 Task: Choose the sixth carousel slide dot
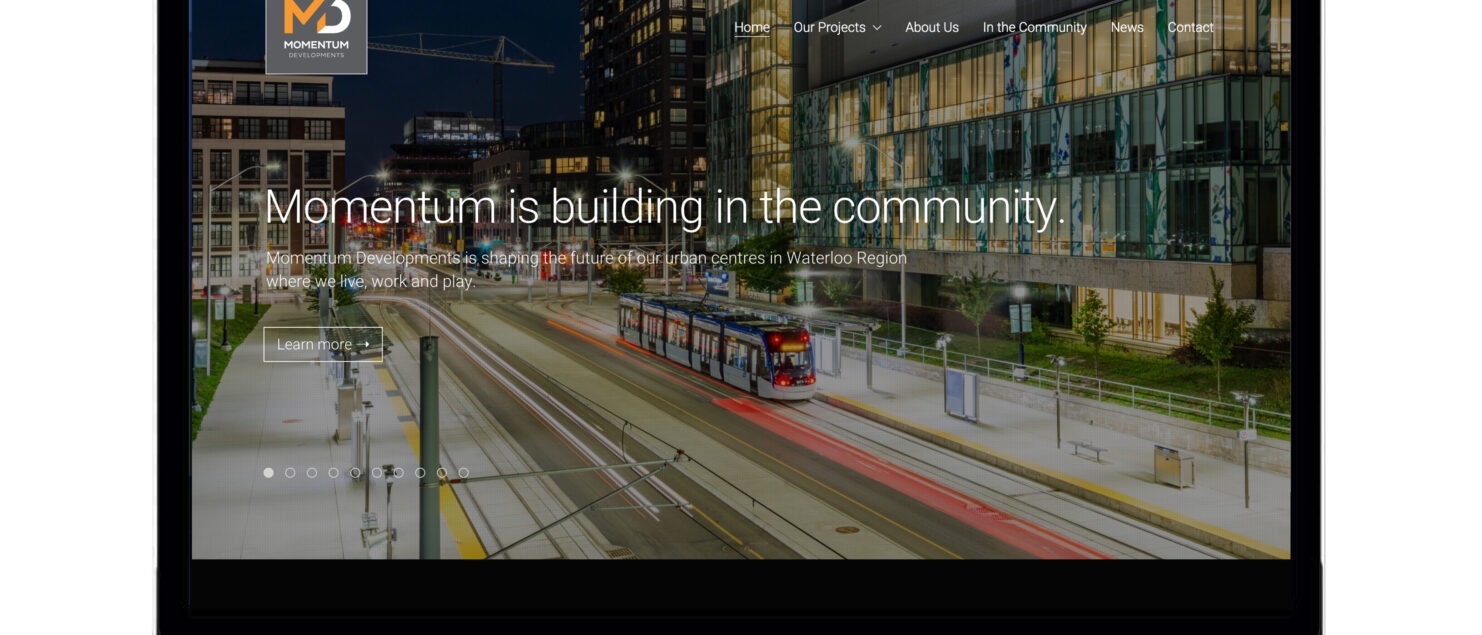[377, 473]
